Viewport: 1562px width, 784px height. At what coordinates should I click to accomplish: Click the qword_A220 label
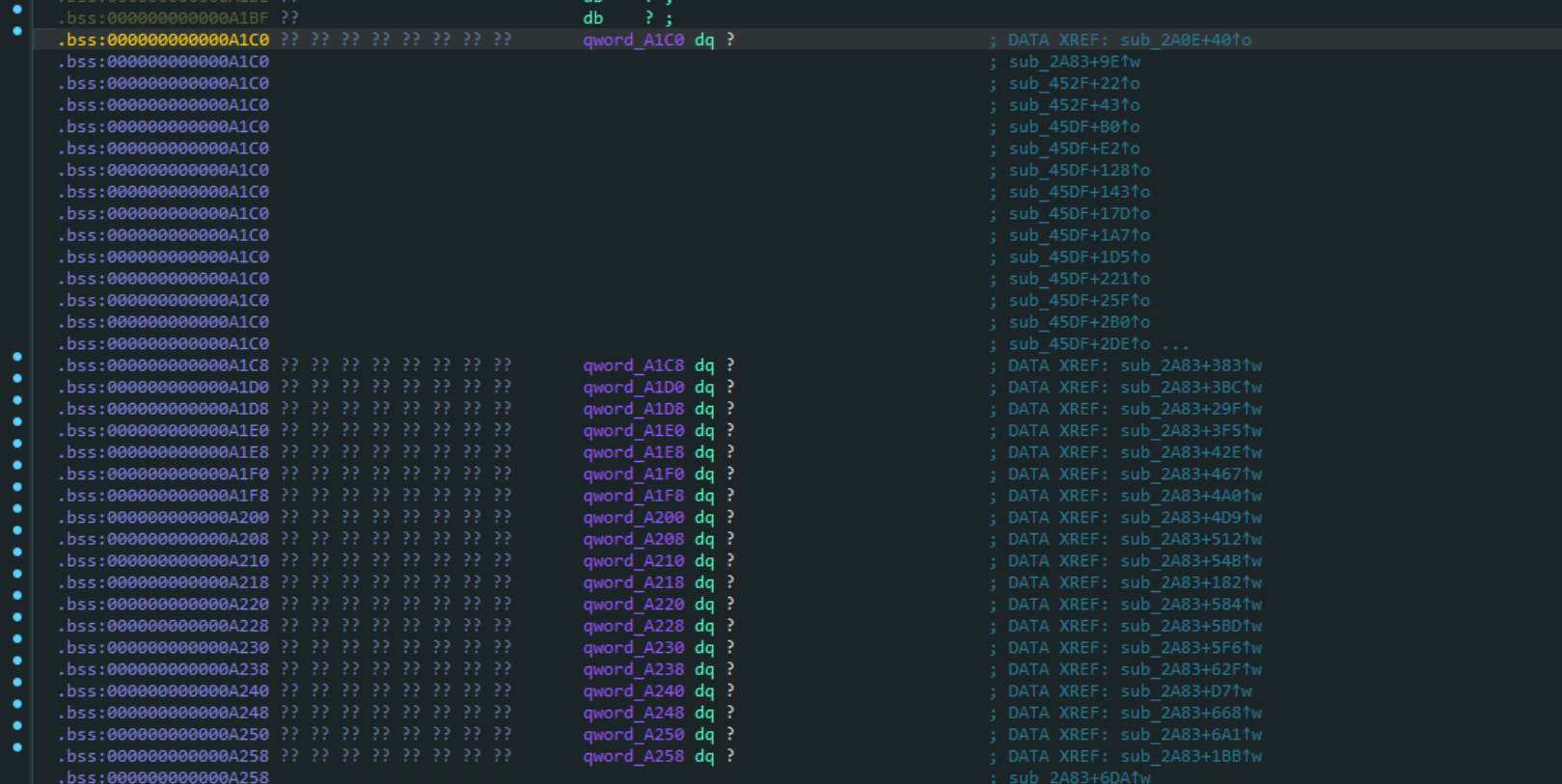pos(633,604)
